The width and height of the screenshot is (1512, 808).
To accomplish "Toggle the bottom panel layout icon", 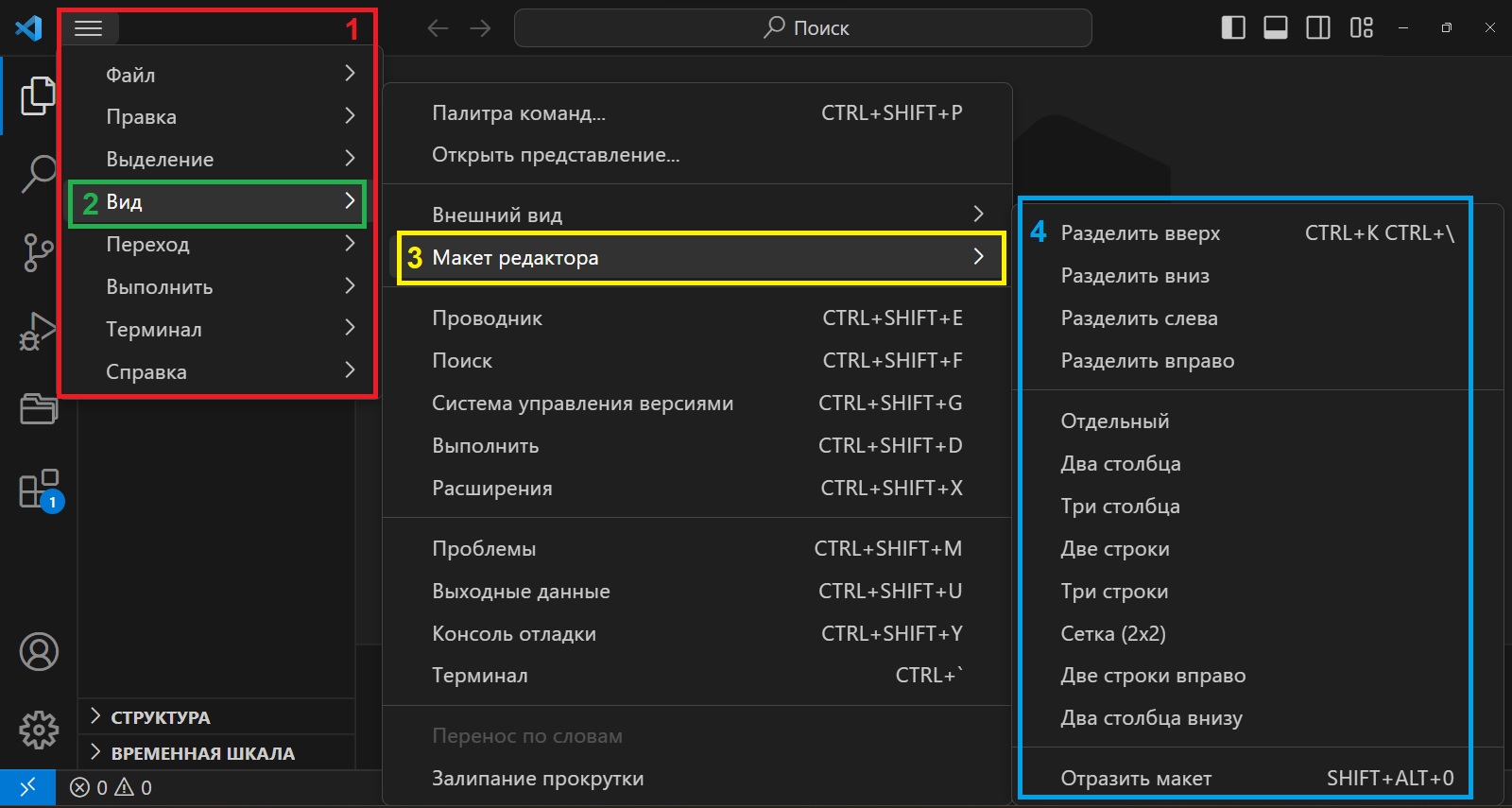I will click(1276, 28).
